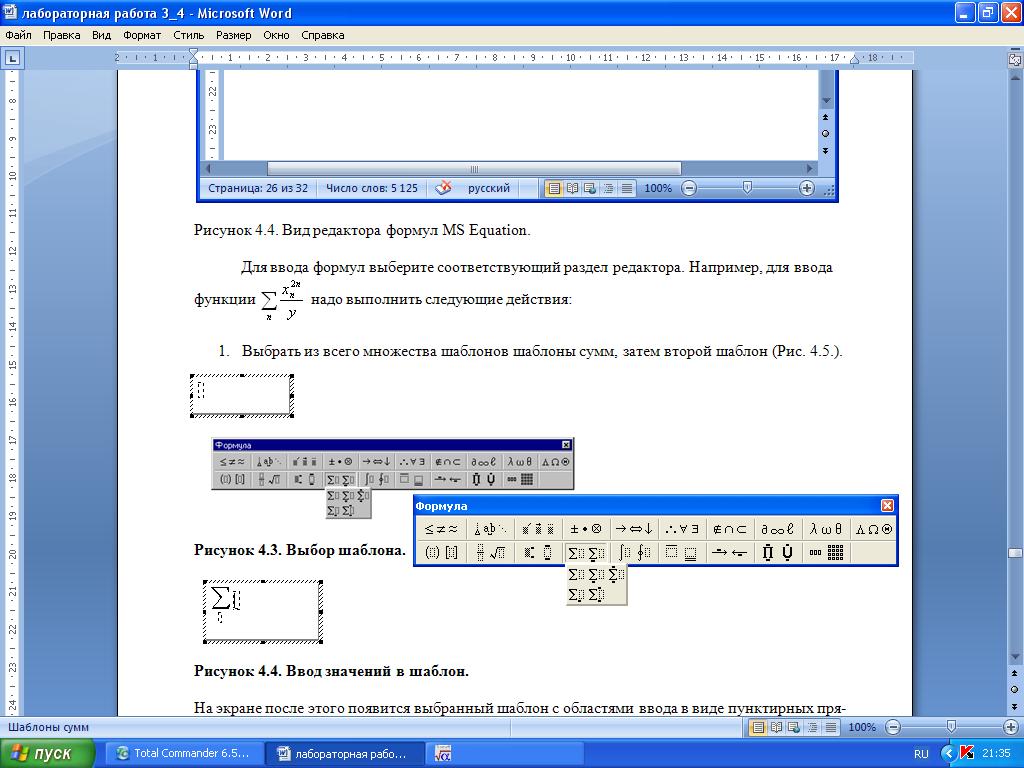Open embellishments palette in Формула toolbar
The image size is (1024, 768).
539,529
